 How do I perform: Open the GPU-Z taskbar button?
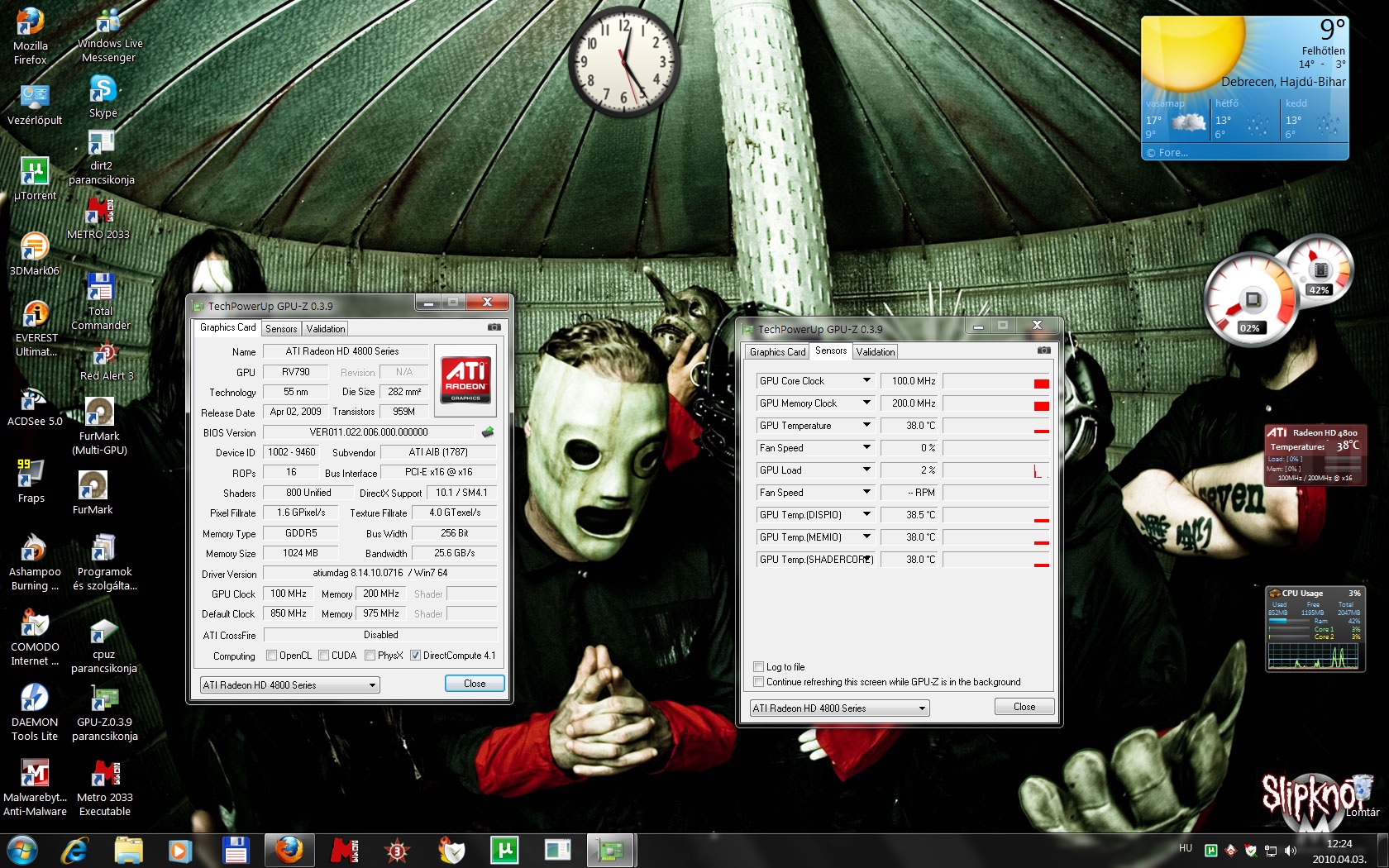[x=611, y=850]
